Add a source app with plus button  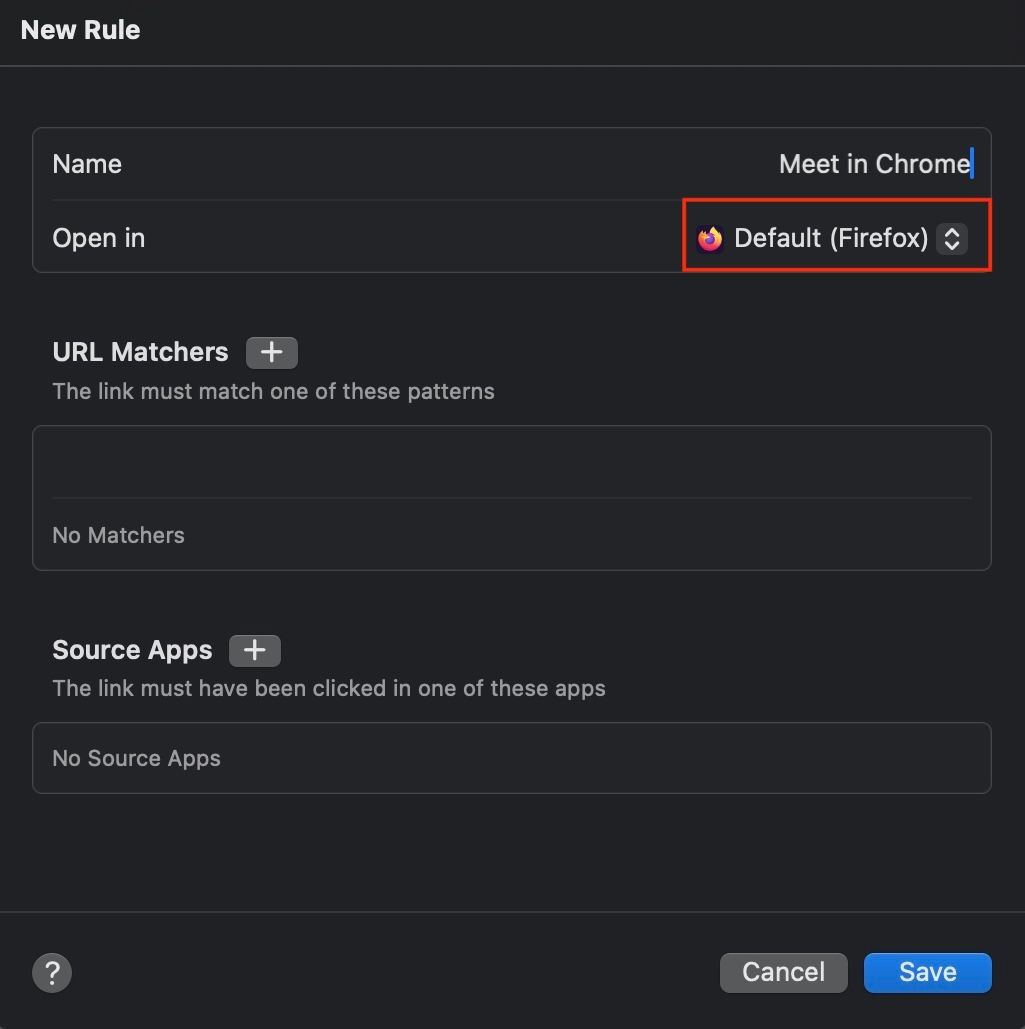coord(254,650)
